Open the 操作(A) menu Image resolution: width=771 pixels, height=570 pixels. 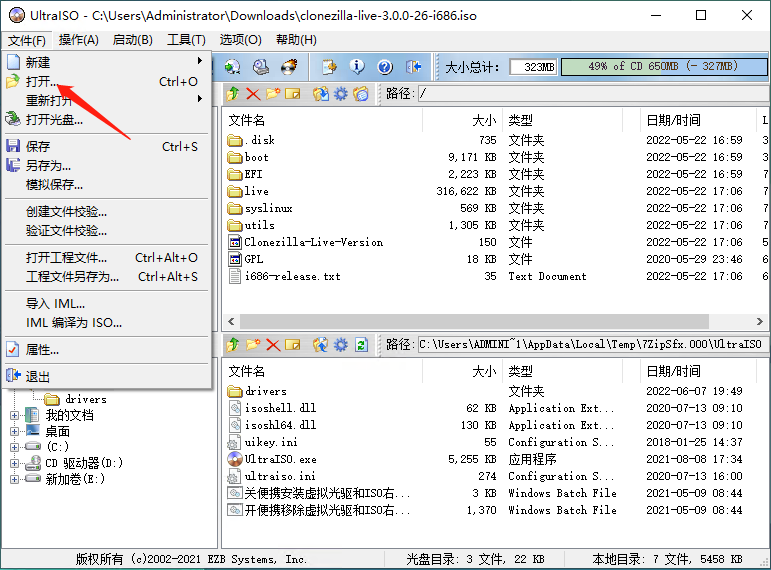tap(79, 40)
